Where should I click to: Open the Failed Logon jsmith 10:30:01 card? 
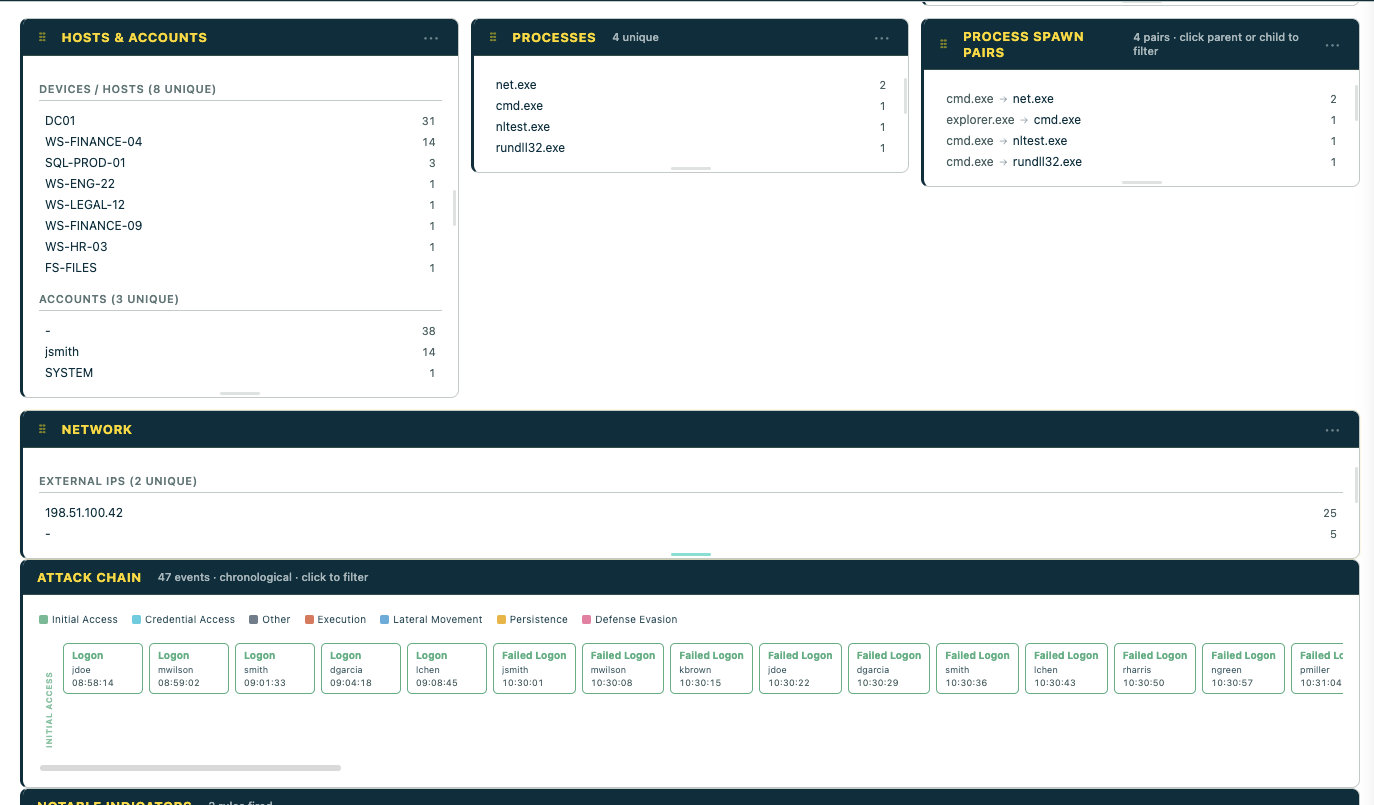click(534, 668)
